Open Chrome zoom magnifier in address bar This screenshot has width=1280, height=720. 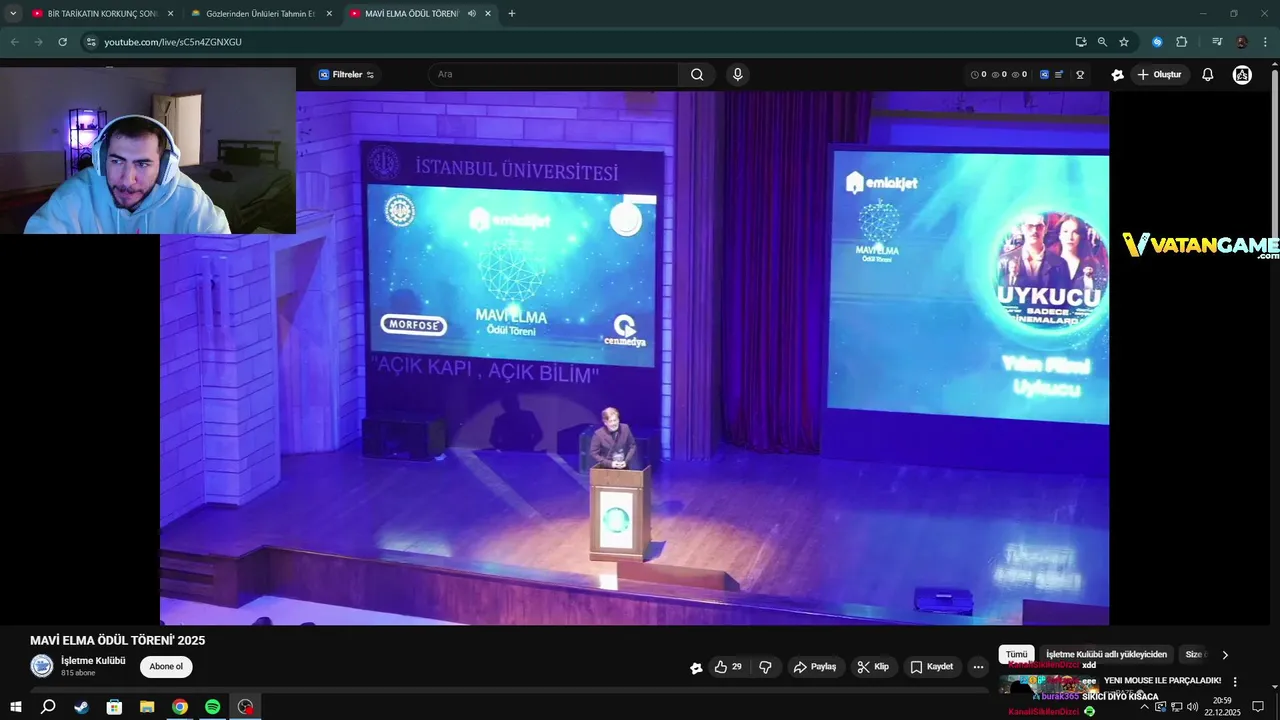pos(1102,42)
